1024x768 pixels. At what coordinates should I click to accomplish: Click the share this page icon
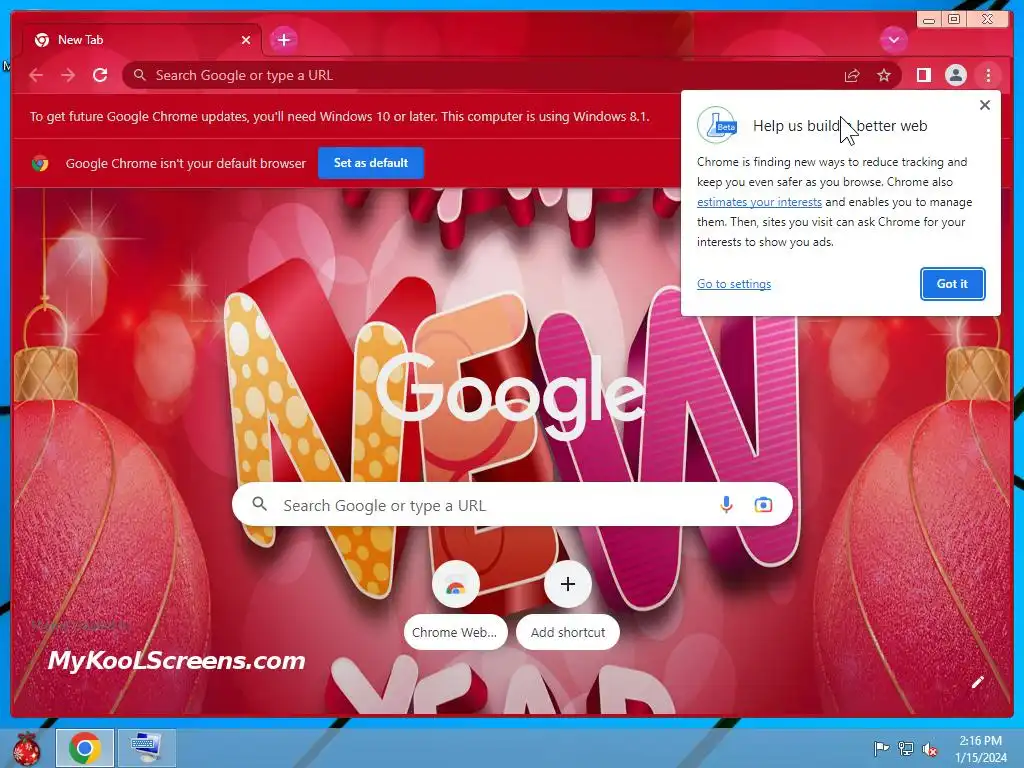pyautogui.click(x=852, y=76)
